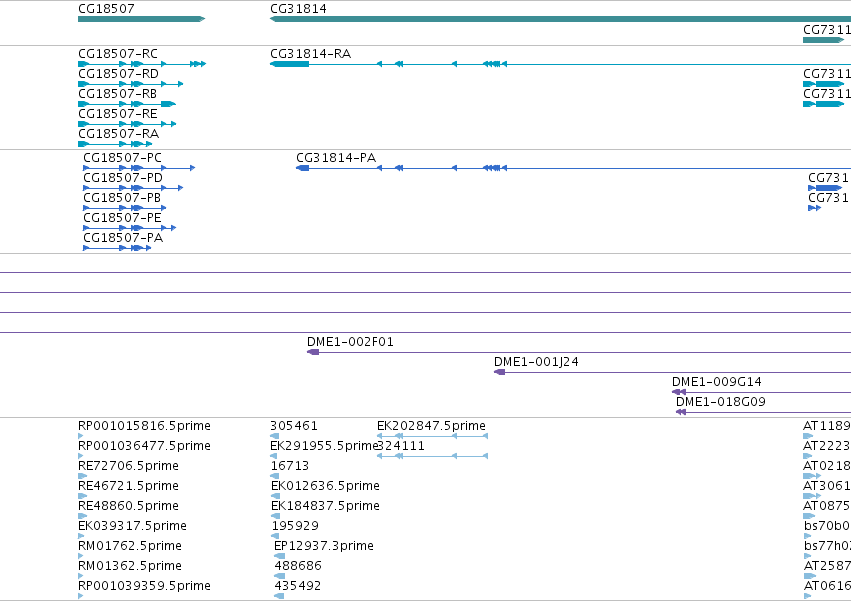Click the DME1-002F01 purple arrow end
The image size is (851, 601).
click(313, 352)
